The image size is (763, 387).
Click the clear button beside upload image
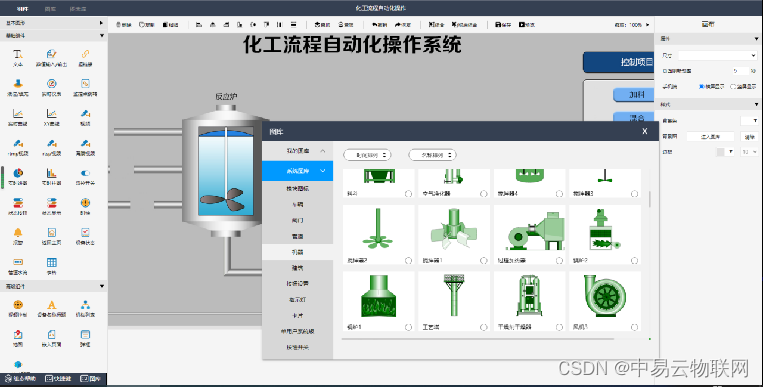pyautogui.click(x=749, y=137)
